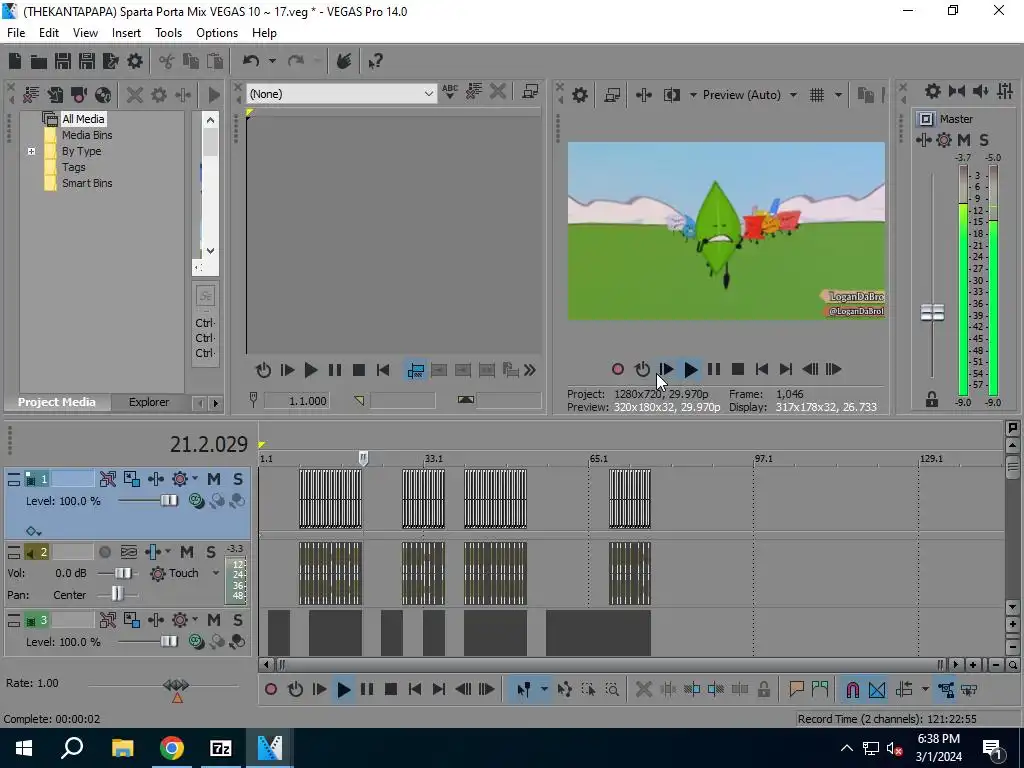Open overlays grid dropdown arrow
This screenshot has width=1024, height=768.
[x=838, y=95]
